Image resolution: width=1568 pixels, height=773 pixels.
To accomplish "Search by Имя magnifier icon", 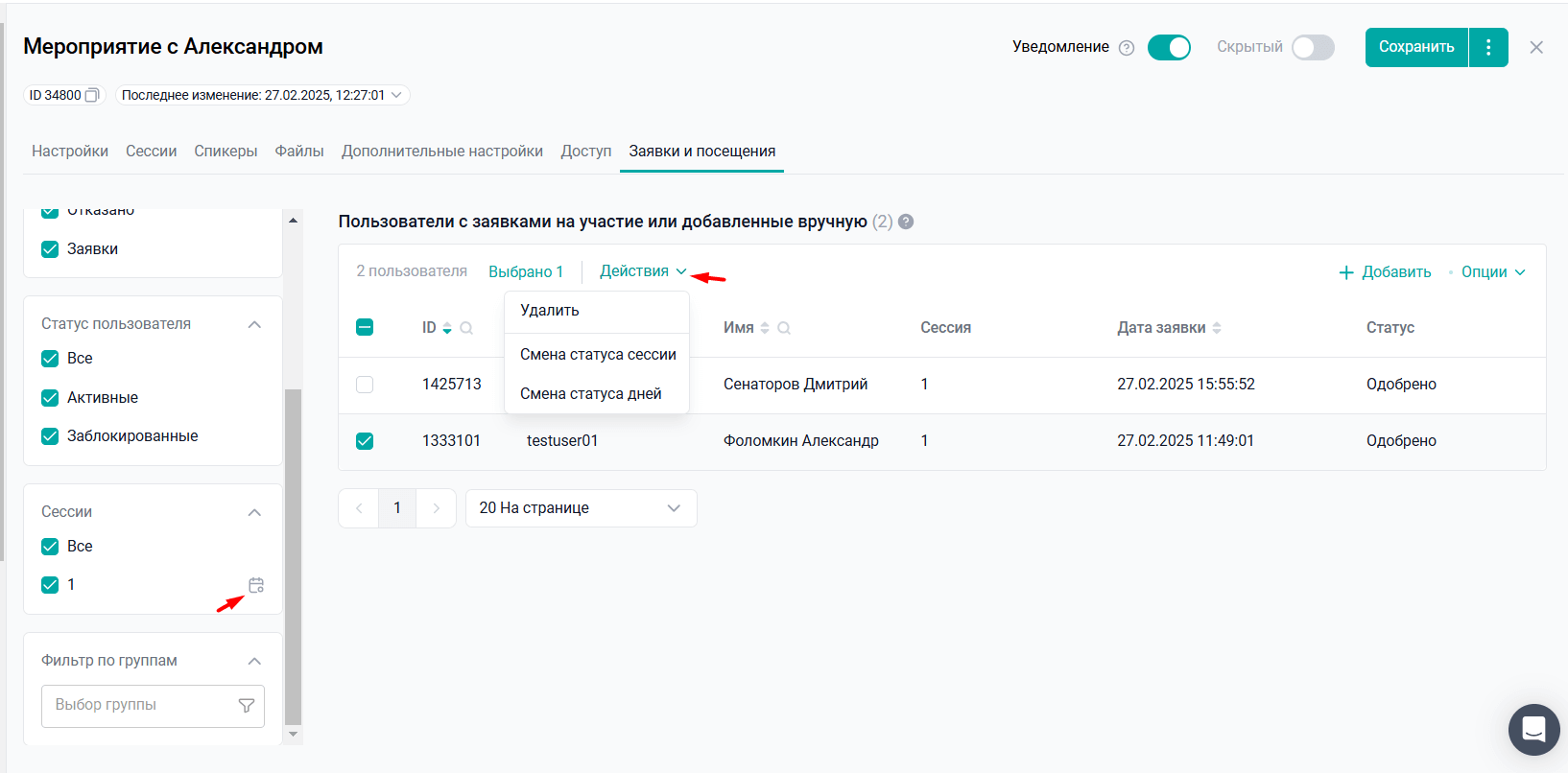I will point(784,328).
